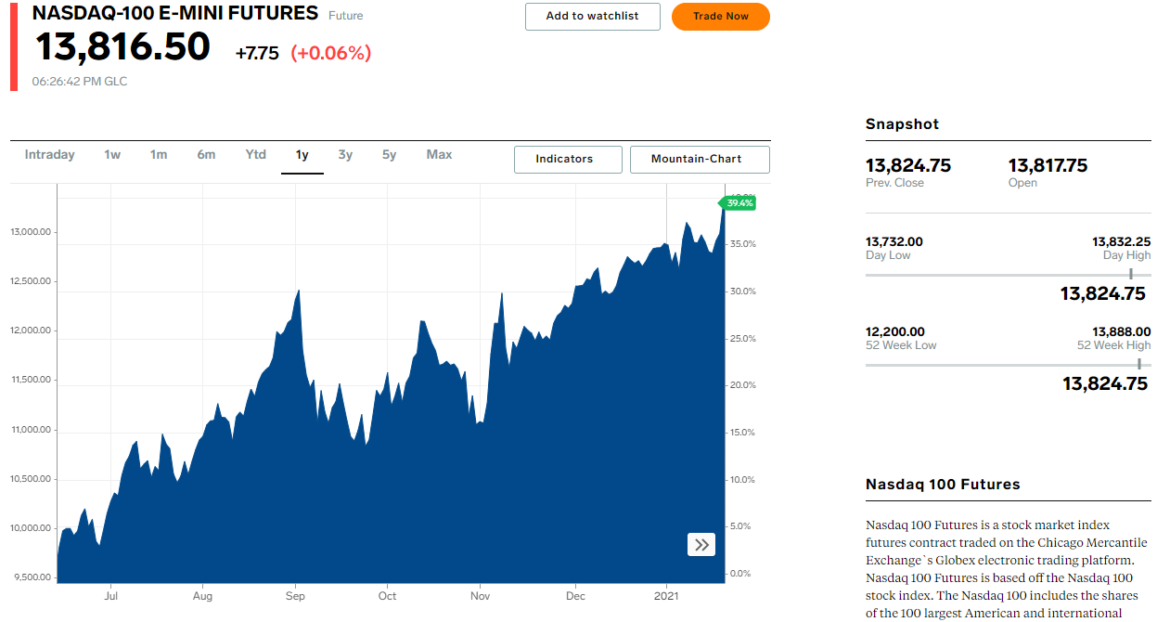
Task: Click the Prev. Close value 13,824.75
Action: 908,165
